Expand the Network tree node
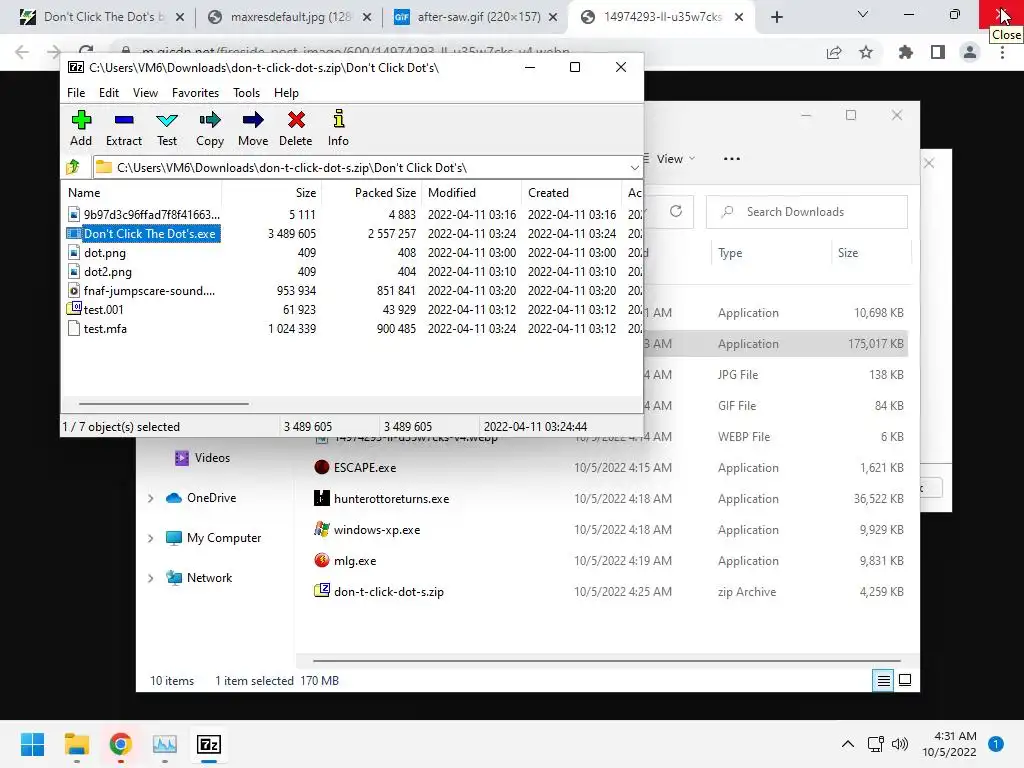Image resolution: width=1024 pixels, height=768 pixels. tap(150, 578)
